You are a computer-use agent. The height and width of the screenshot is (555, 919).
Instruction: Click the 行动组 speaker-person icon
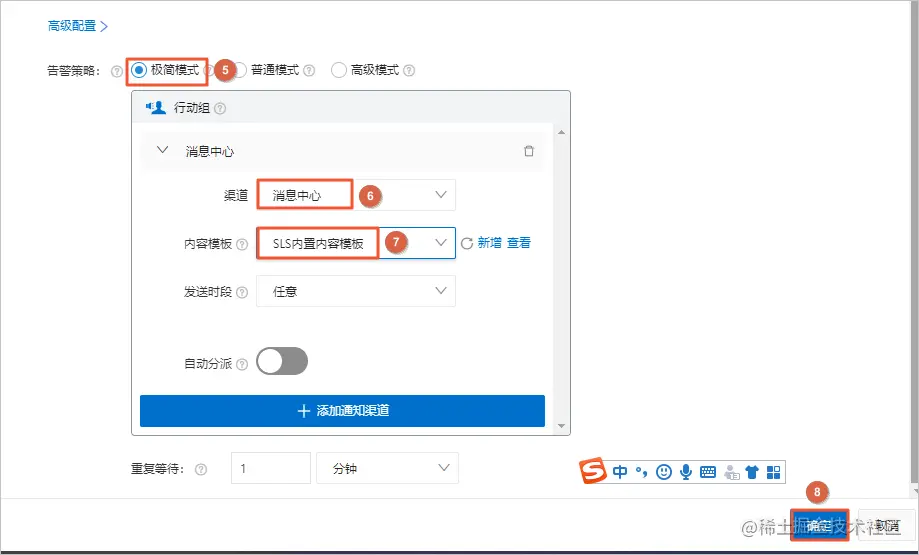[x=156, y=107]
